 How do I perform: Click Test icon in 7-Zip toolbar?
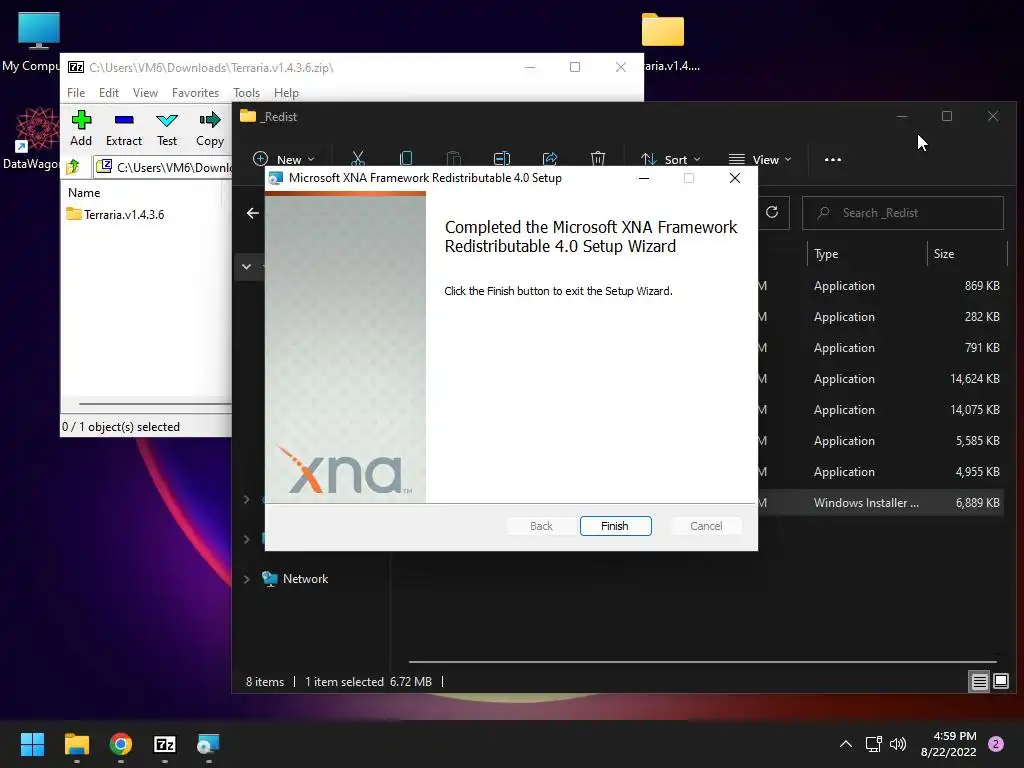167,128
